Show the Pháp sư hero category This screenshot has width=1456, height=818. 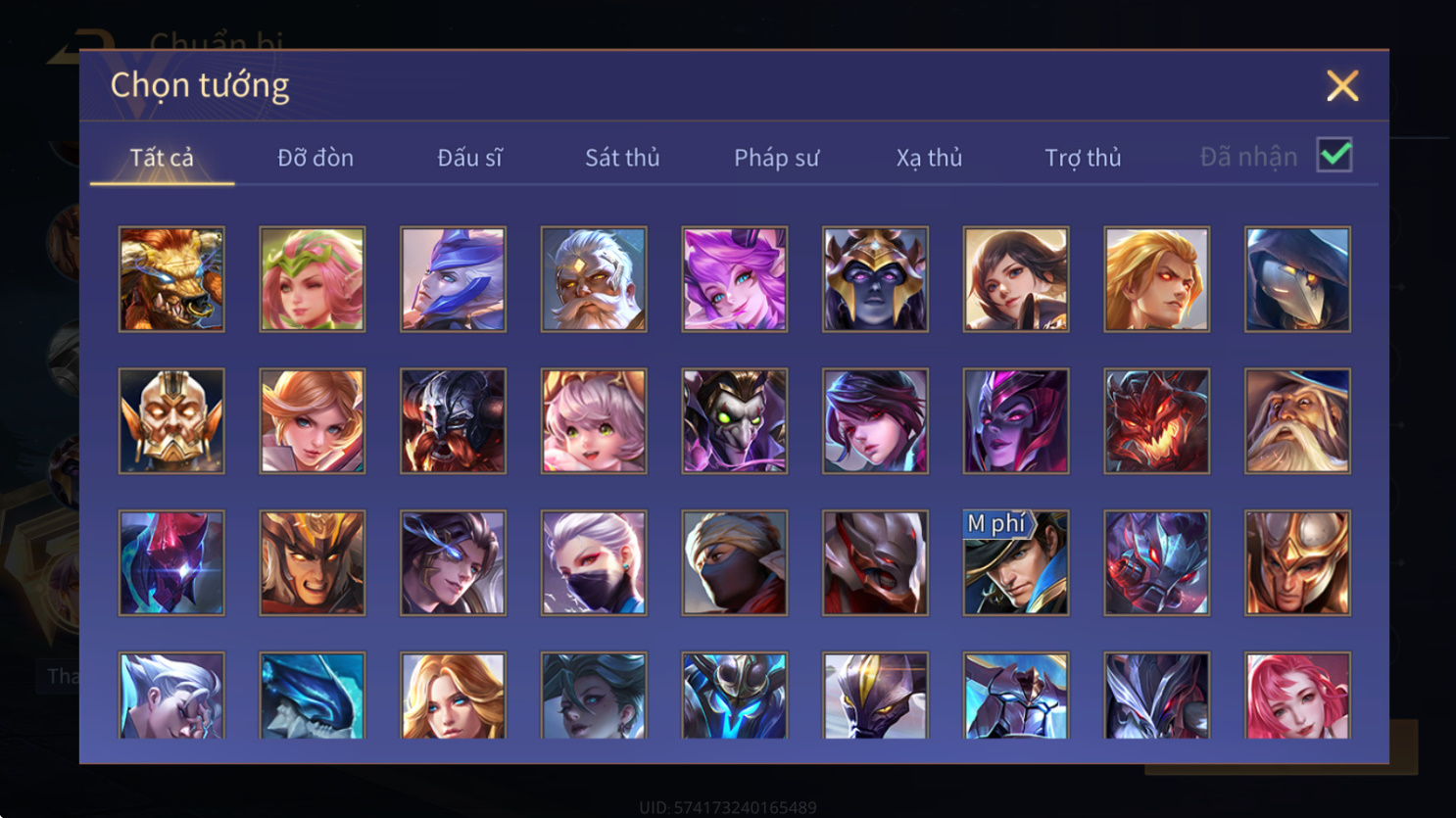776,158
